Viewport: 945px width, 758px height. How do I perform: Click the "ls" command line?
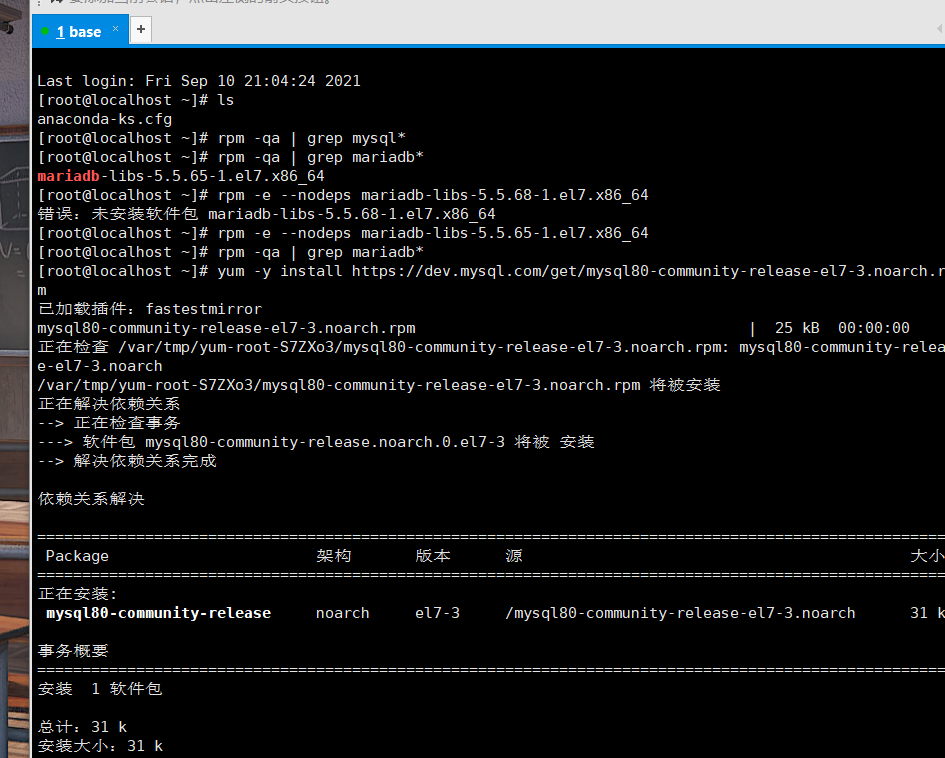(136, 100)
